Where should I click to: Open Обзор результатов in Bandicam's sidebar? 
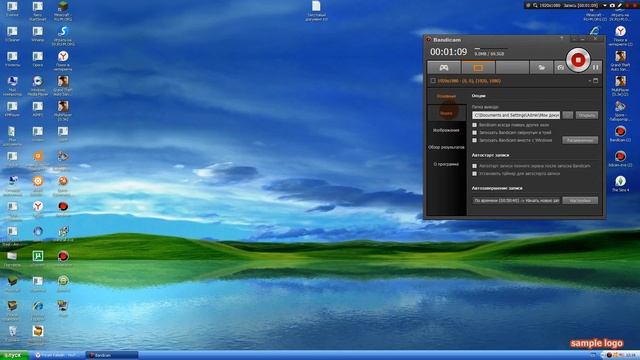click(x=446, y=147)
